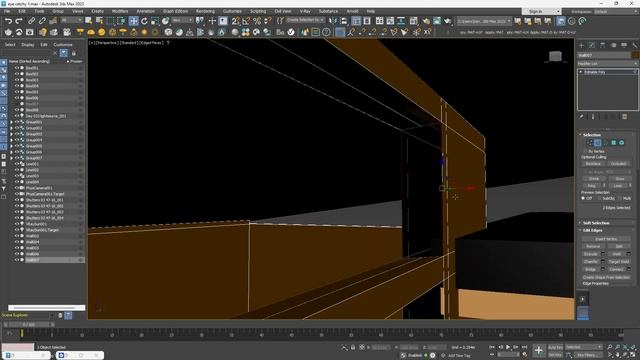Click the Shrink selection button
This screenshot has width=640, height=360.
pyautogui.click(x=593, y=179)
